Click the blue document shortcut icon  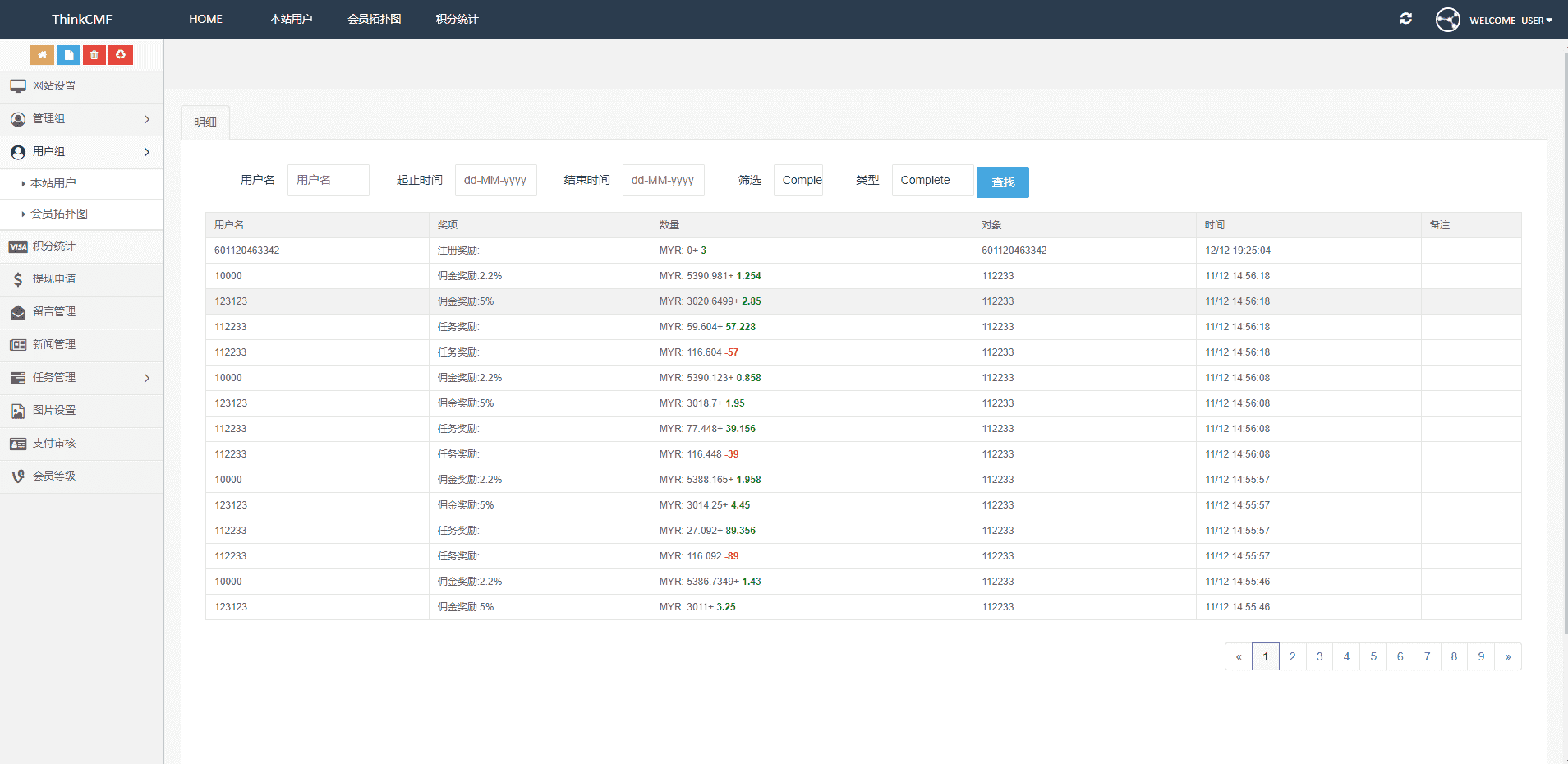tap(68, 55)
